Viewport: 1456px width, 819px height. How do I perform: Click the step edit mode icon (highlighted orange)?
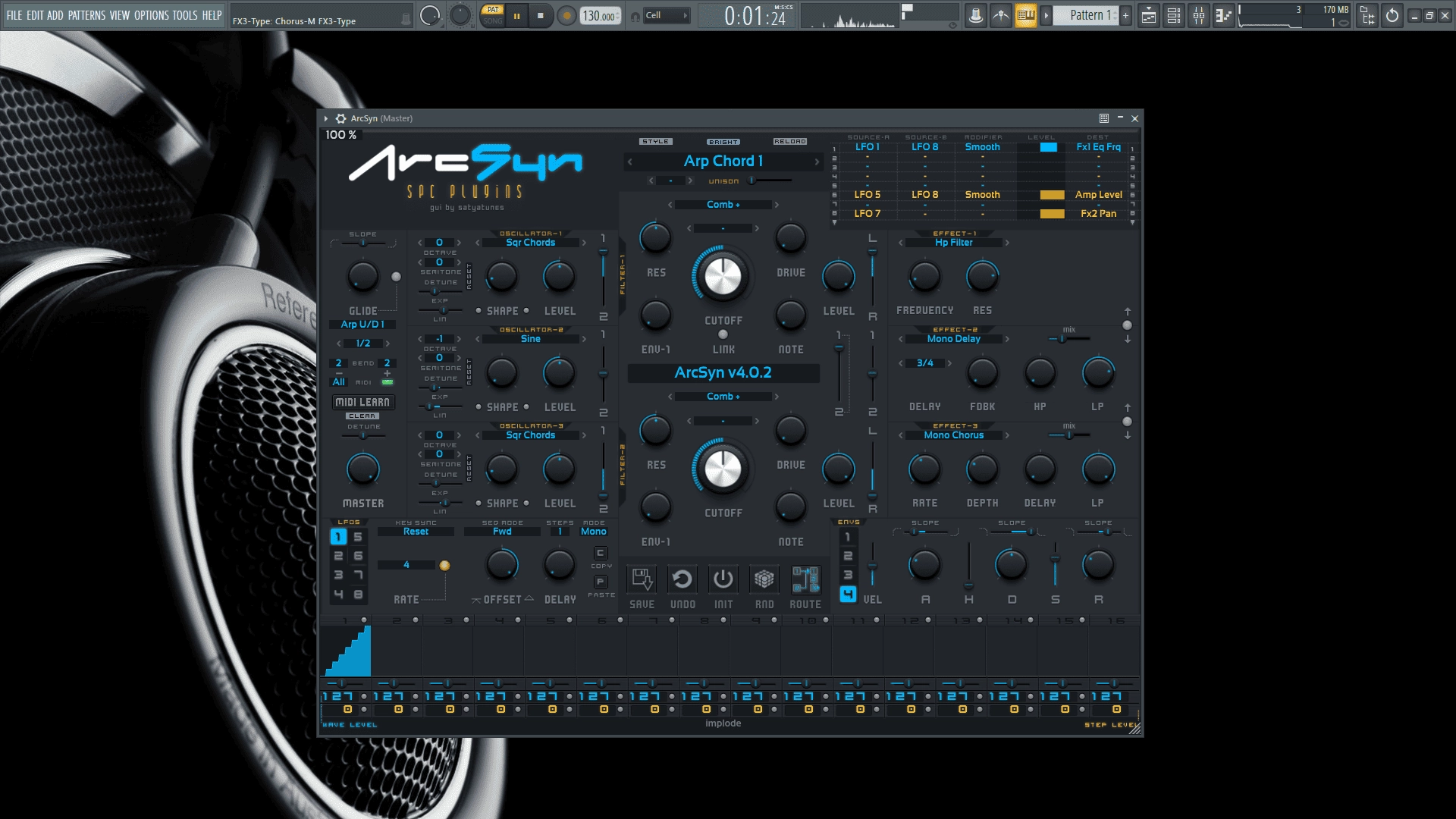click(x=1025, y=15)
